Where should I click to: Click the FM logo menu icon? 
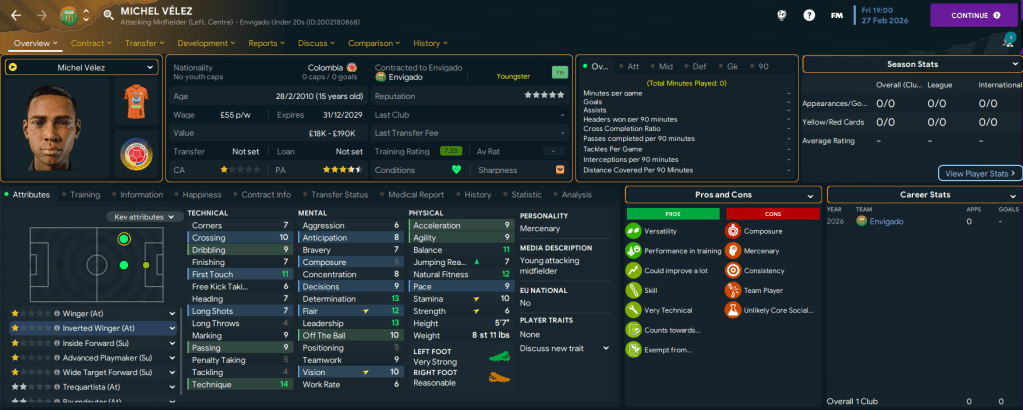pyautogui.click(x=838, y=15)
